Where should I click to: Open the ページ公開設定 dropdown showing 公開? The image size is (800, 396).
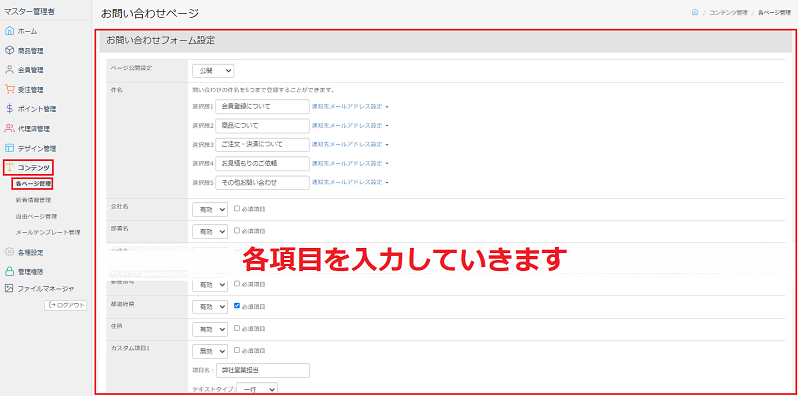(x=213, y=70)
